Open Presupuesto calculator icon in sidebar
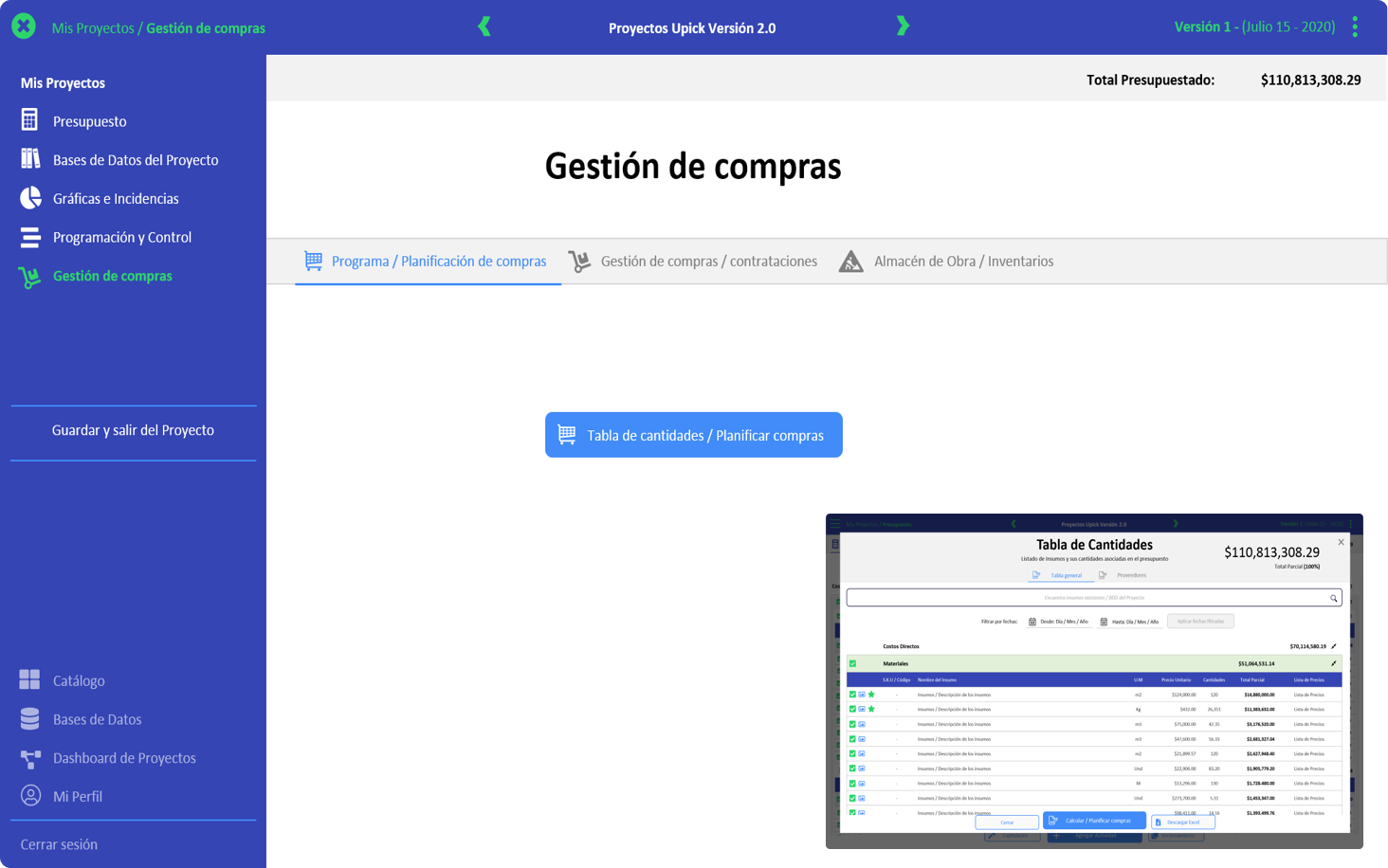Image resolution: width=1388 pixels, height=868 pixels. [29, 120]
